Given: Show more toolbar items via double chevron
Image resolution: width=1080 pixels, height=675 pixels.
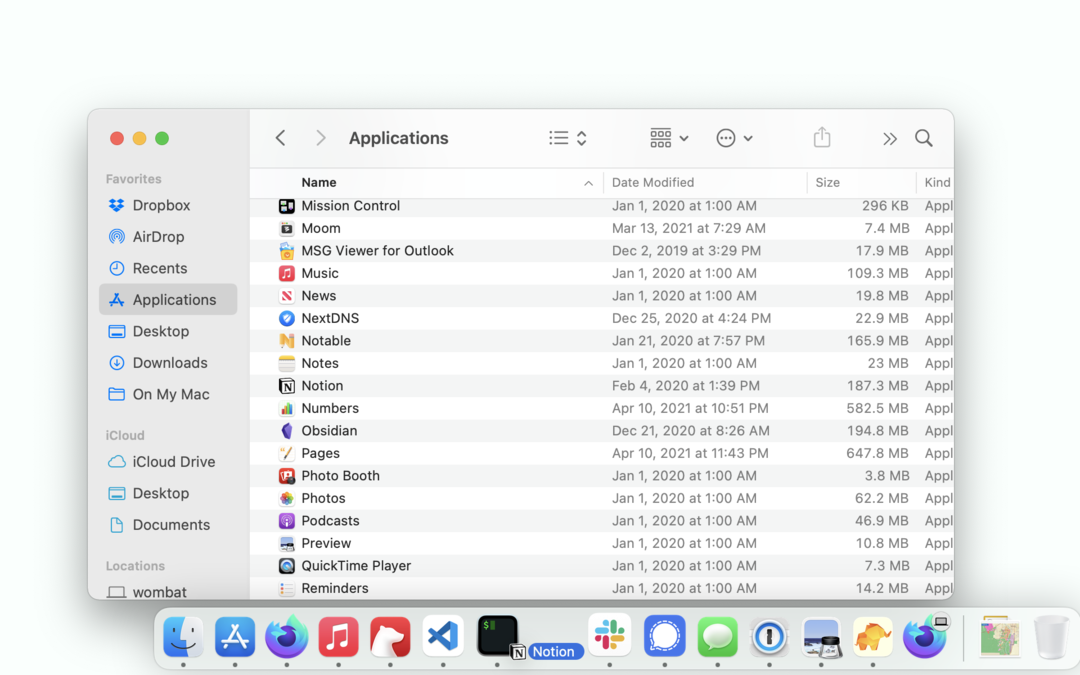Looking at the screenshot, I should coord(889,138).
